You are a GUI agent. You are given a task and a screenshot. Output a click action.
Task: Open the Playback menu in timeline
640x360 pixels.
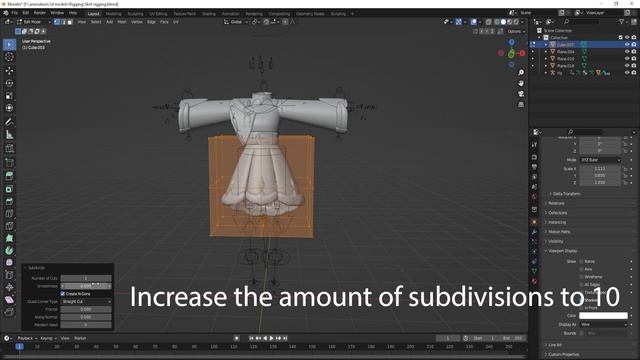point(27,338)
